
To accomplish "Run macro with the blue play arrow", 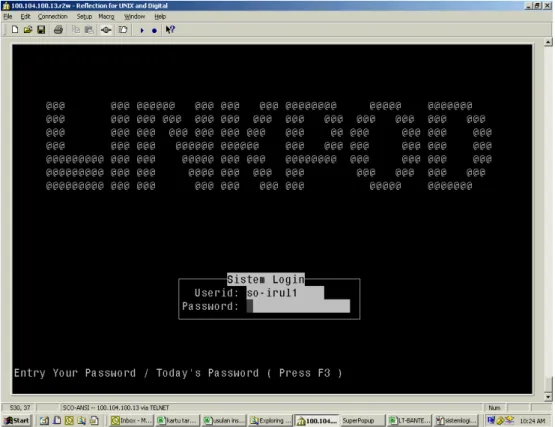I will 142,30.
